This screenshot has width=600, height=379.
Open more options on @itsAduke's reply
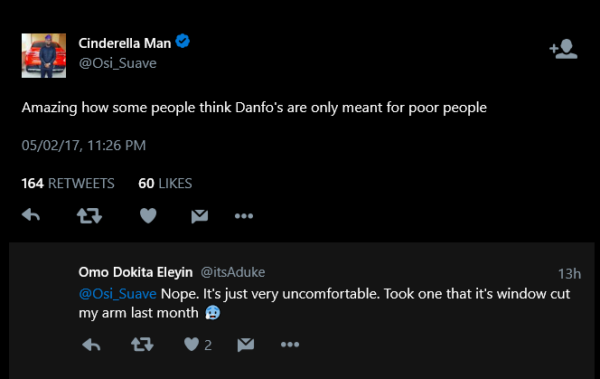click(290, 345)
